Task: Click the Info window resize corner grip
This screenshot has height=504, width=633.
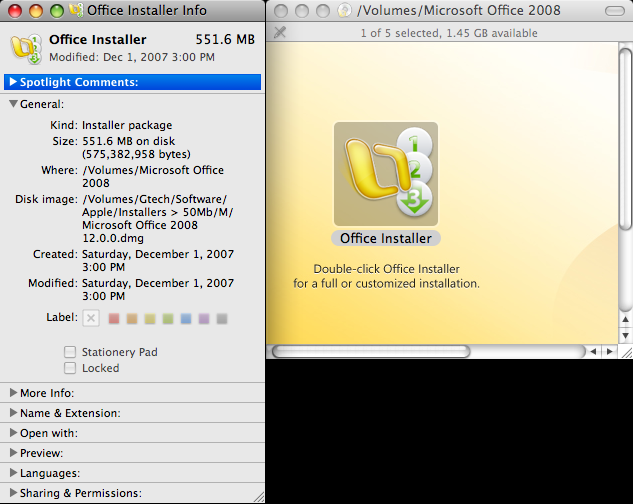Action: pos(259,497)
